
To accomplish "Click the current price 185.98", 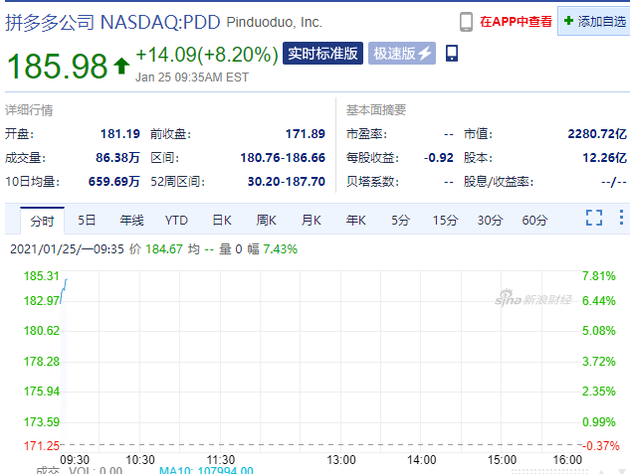I will tap(57, 66).
